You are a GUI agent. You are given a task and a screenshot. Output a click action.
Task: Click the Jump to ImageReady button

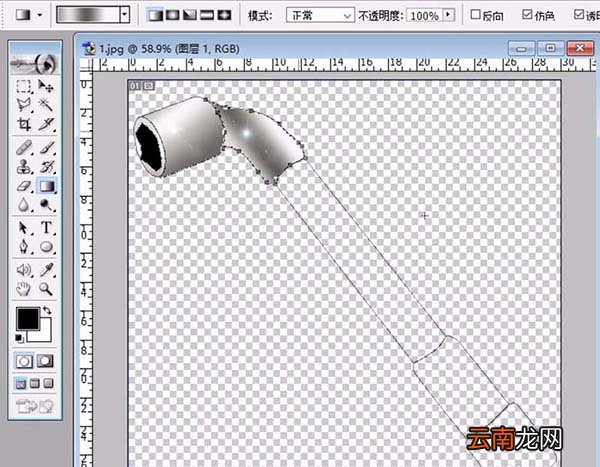point(34,406)
